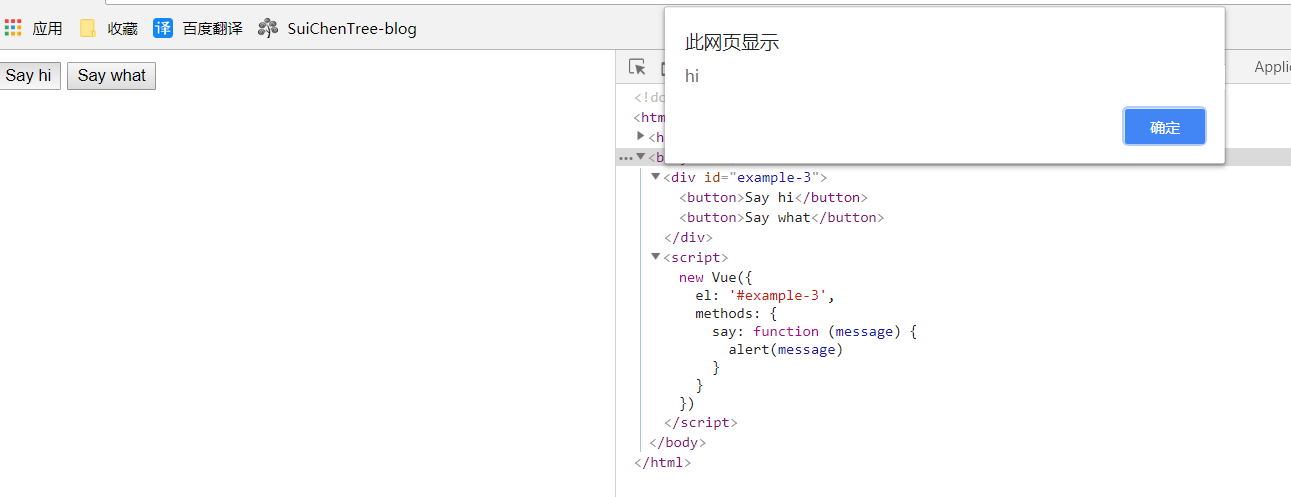
Task: Click the ellipsis beside the body node
Action: tap(625, 157)
